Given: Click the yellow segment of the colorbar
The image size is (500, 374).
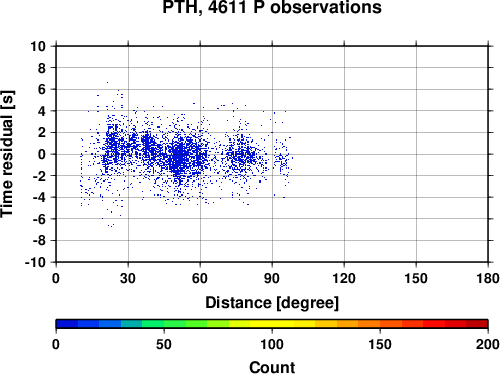Looking at the screenshot, I should pos(272,324).
